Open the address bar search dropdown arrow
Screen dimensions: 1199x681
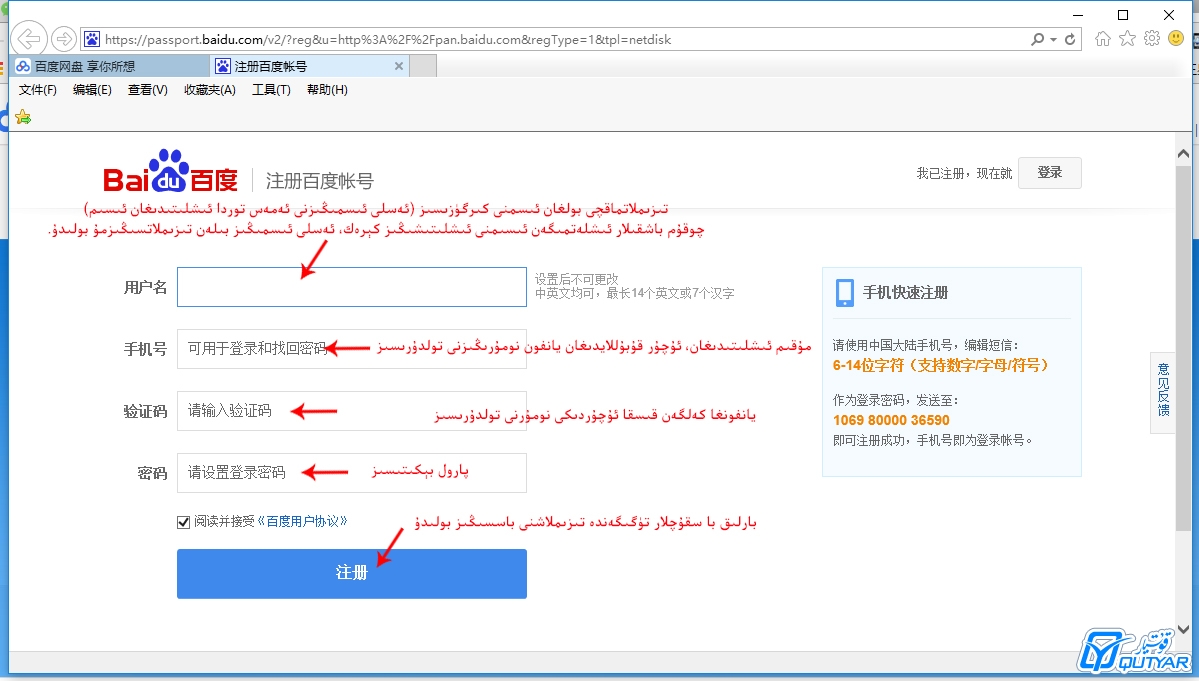(x=1054, y=39)
